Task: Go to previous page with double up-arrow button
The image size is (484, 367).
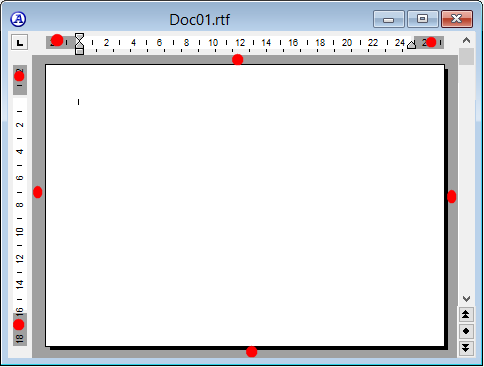Action: pyautogui.click(x=466, y=314)
